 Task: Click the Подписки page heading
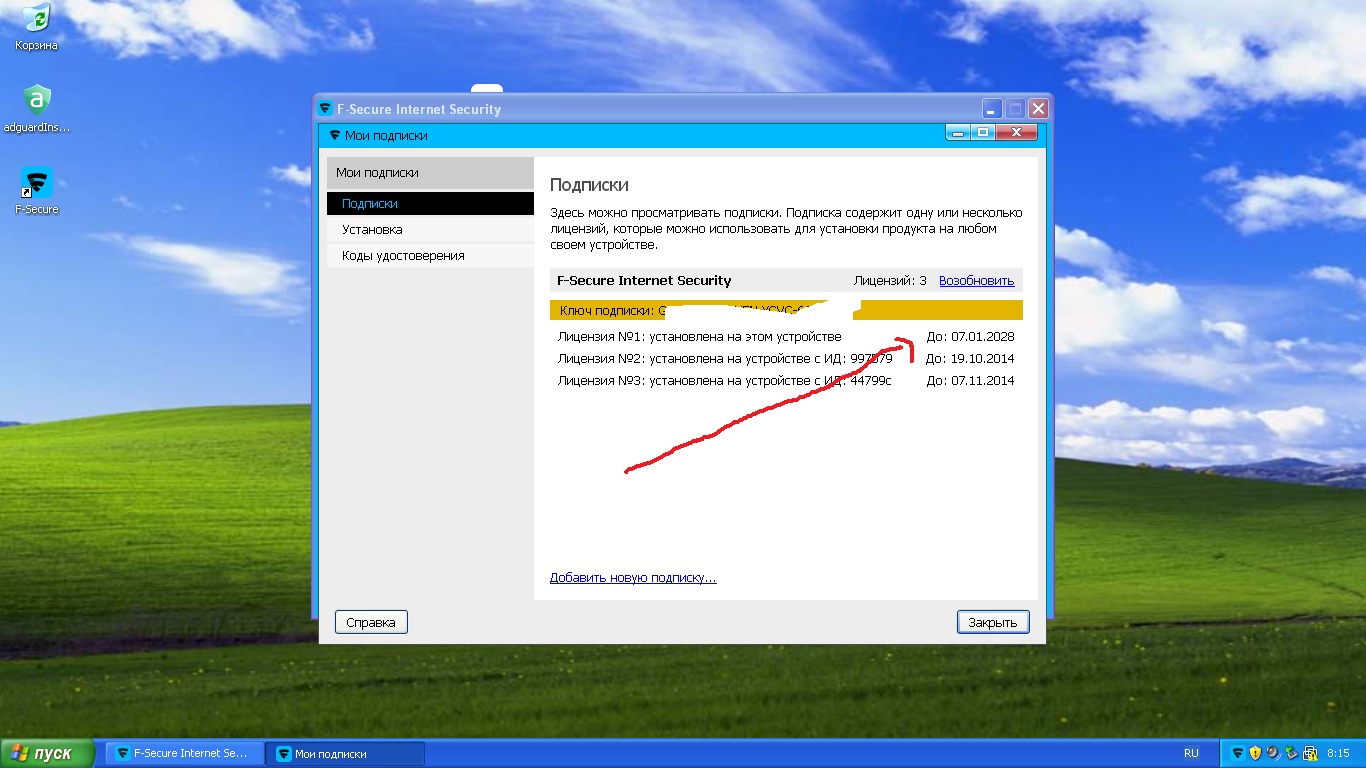click(589, 185)
